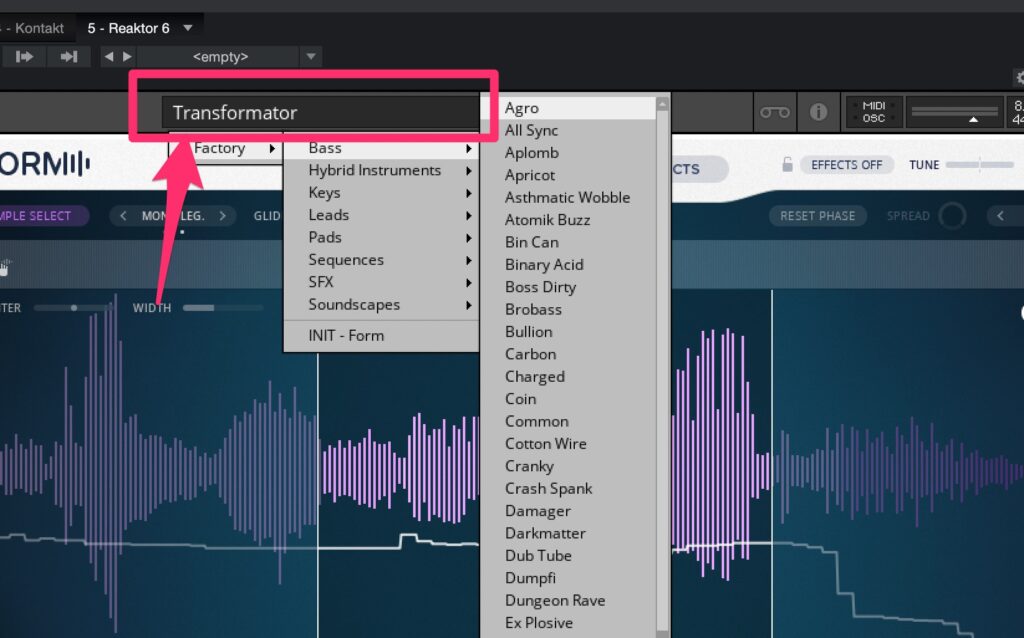Click the step-forward arrow icon beside skip-to-end

point(25,57)
